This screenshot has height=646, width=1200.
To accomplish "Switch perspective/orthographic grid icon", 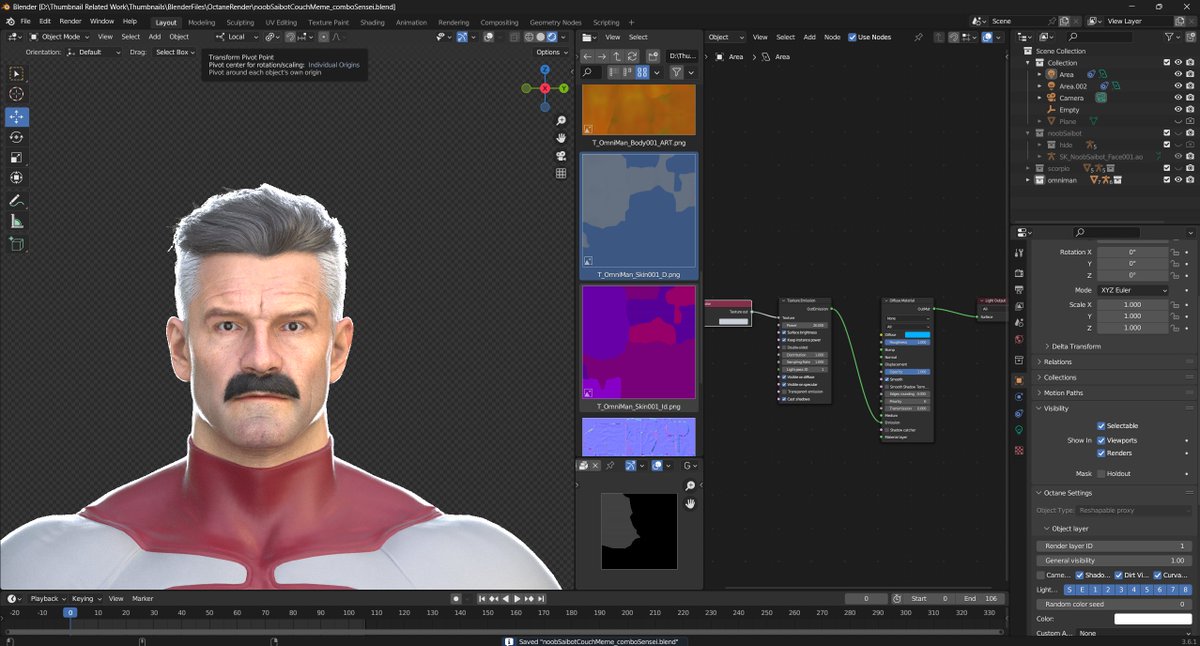I will 561,174.
